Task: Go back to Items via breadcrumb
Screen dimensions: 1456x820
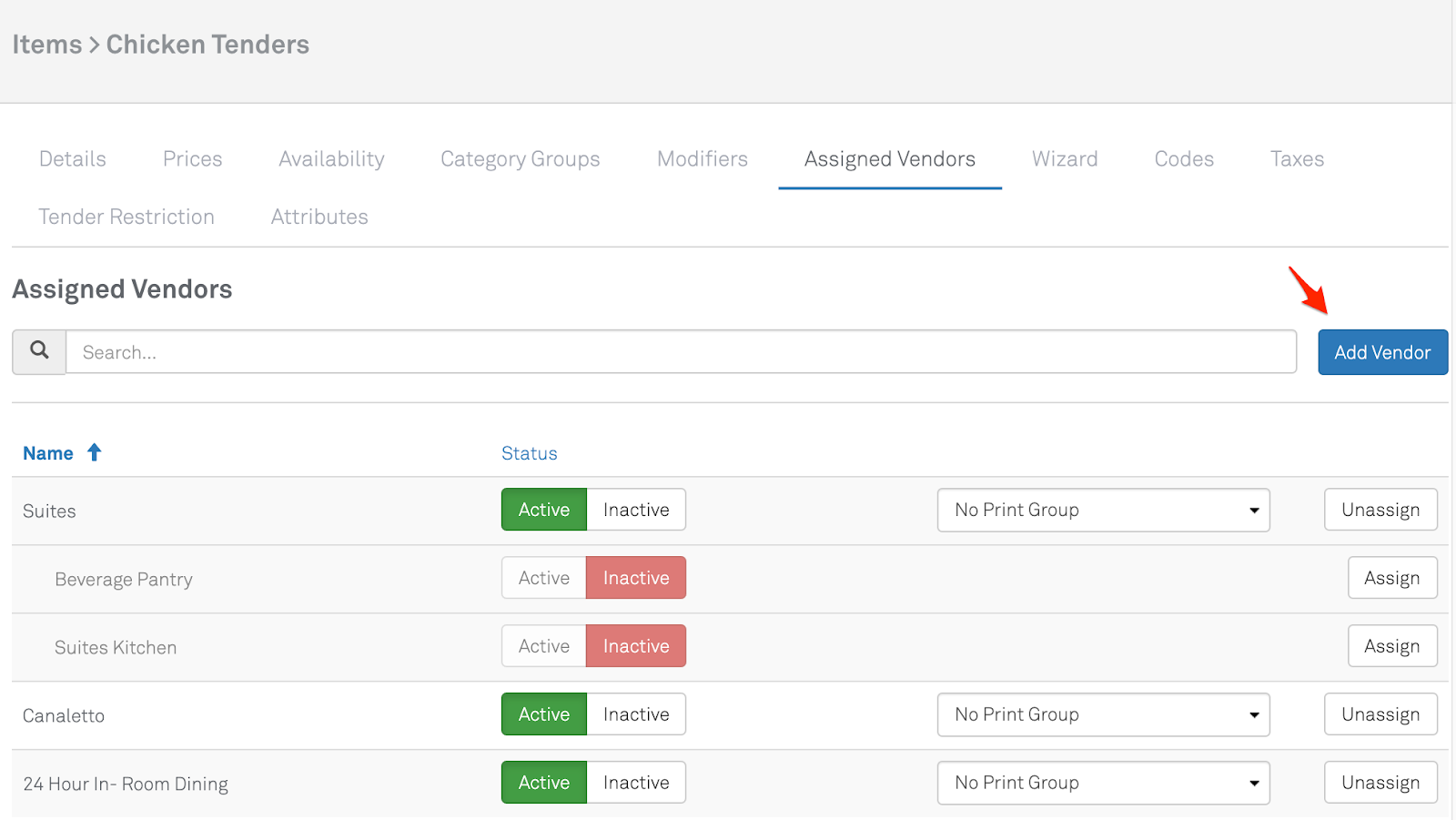Action: pos(47,45)
